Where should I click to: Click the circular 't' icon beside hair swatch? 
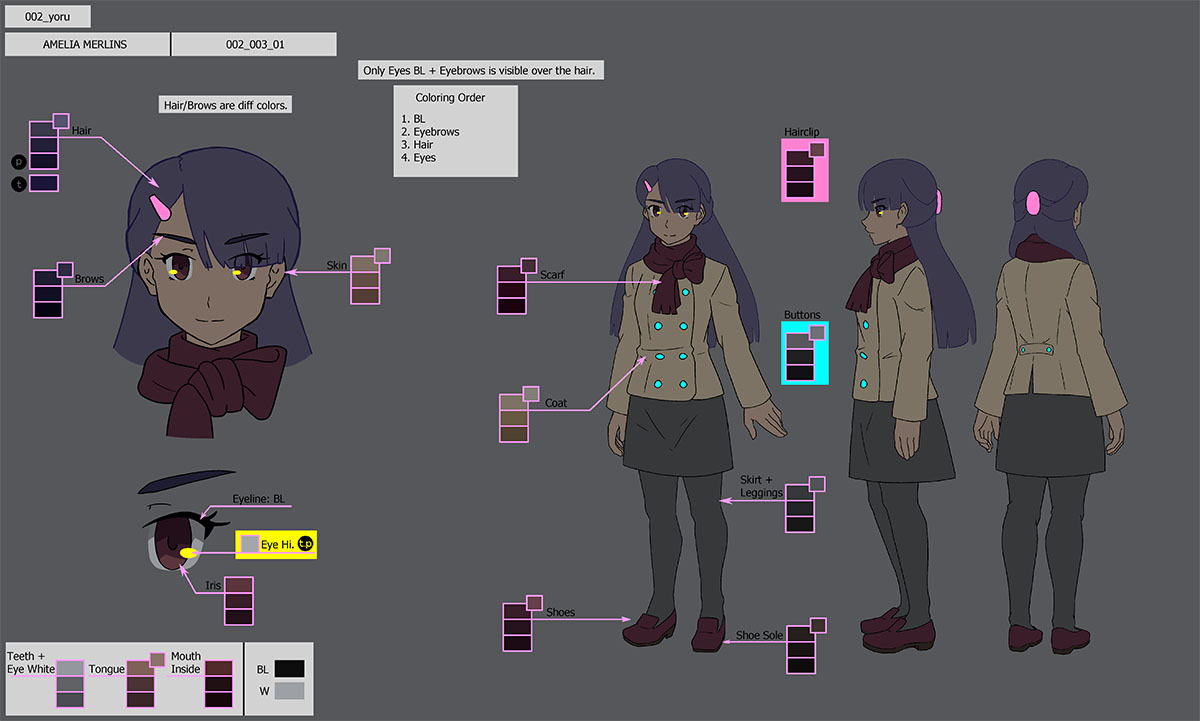pyautogui.click(x=18, y=183)
